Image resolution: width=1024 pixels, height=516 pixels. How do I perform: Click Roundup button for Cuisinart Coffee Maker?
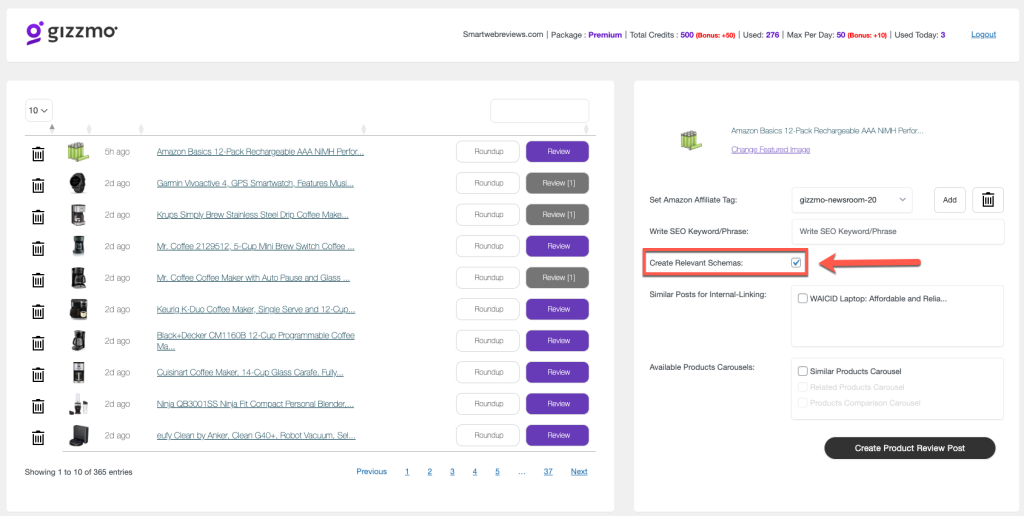point(489,373)
